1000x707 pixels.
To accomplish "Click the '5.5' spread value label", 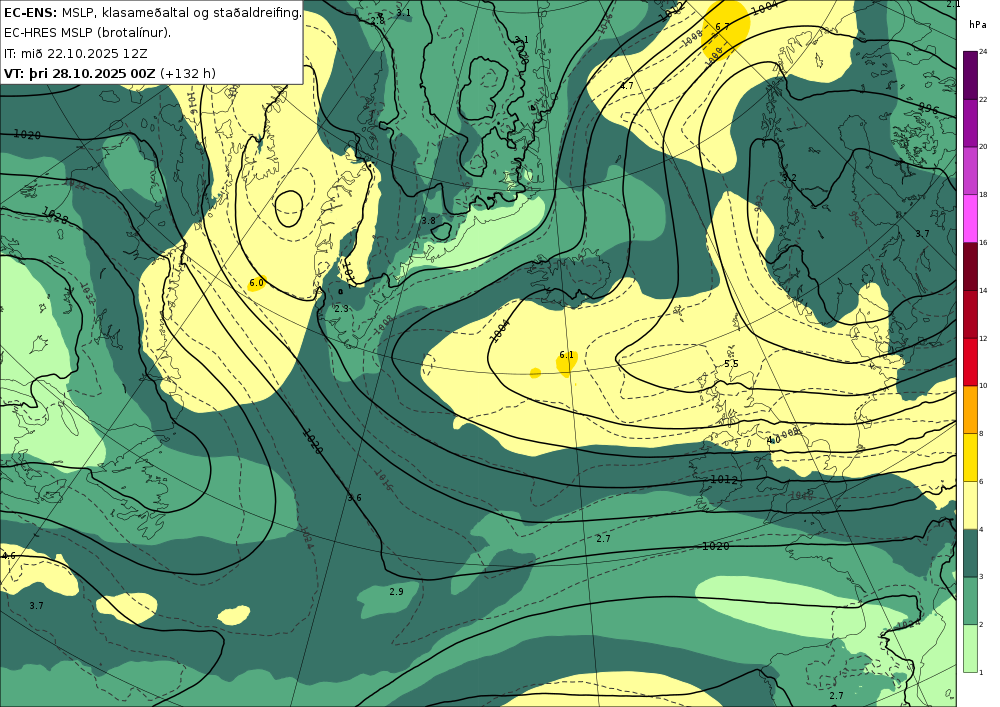I will [731, 363].
